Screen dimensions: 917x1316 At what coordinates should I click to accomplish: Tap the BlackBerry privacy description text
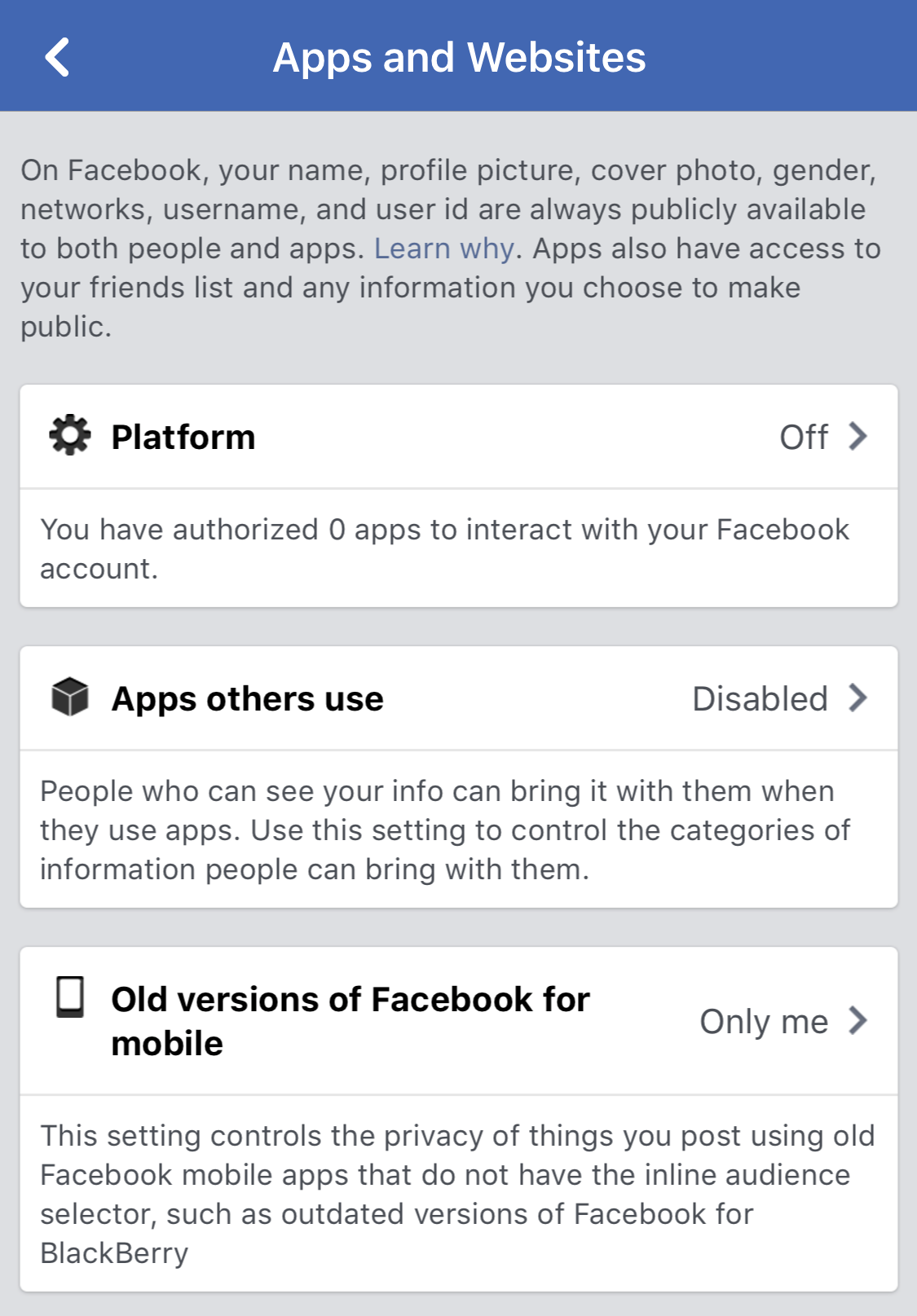point(457,1194)
